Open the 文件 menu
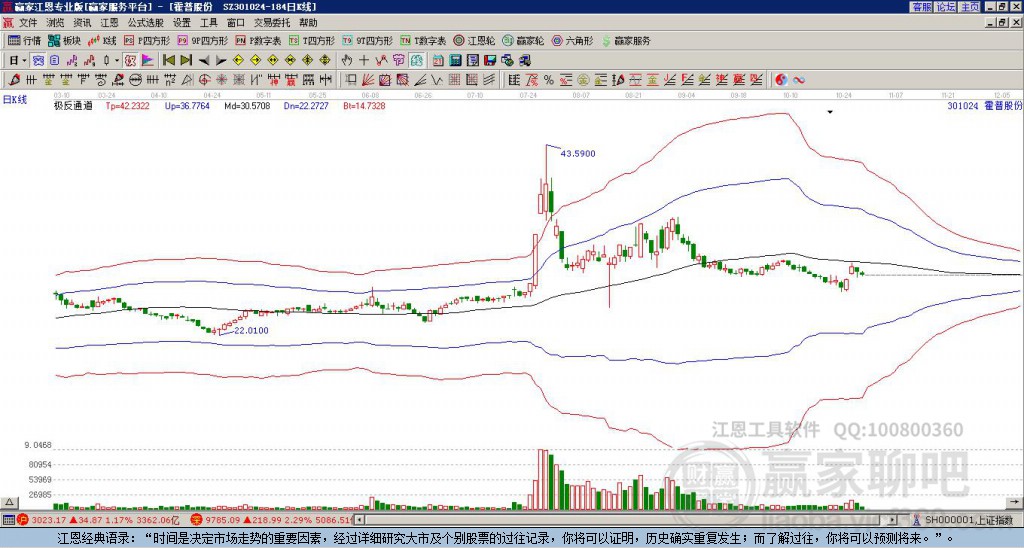Image resolution: width=1024 pixels, height=548 pixels. tap(28, 23)
